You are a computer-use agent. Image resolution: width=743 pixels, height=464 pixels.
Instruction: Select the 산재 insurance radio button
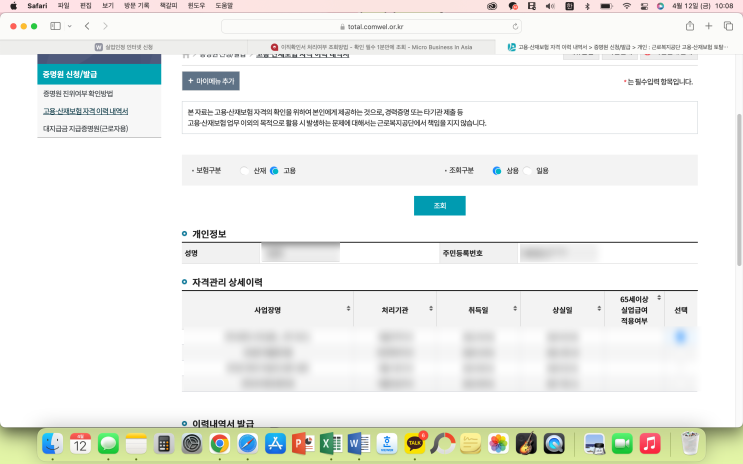click(x=245, y=171)
